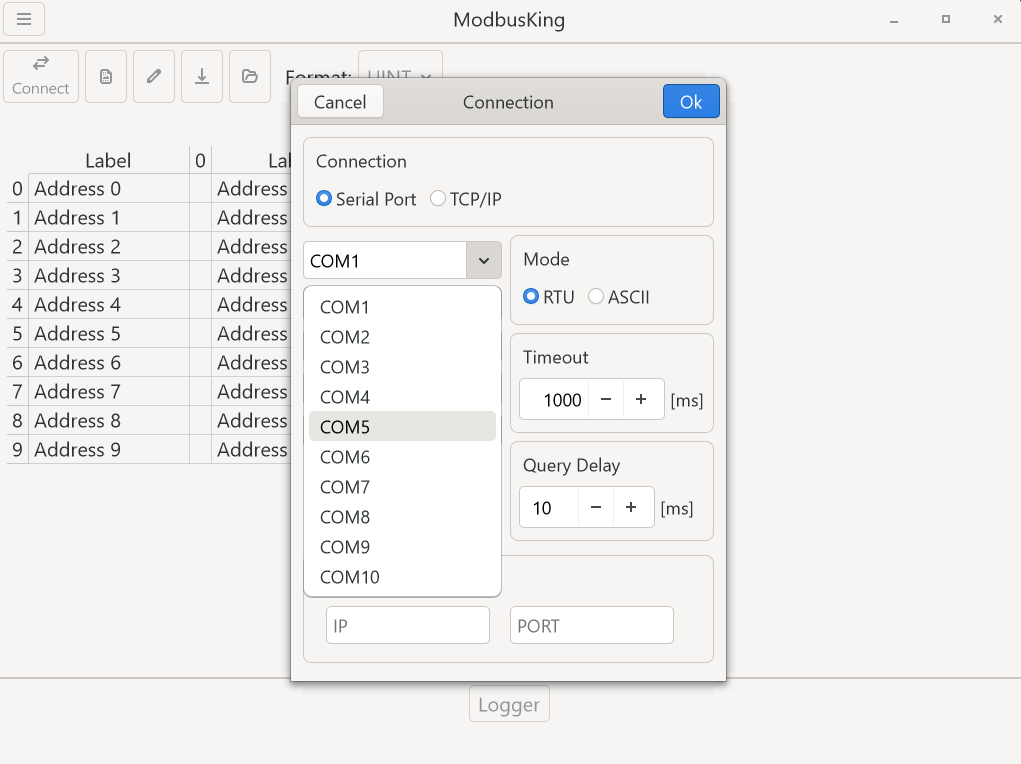The width and height of the screenshot is (1021, 764).
Task: Click the document file toolbar icon
Action: [106, 77]
